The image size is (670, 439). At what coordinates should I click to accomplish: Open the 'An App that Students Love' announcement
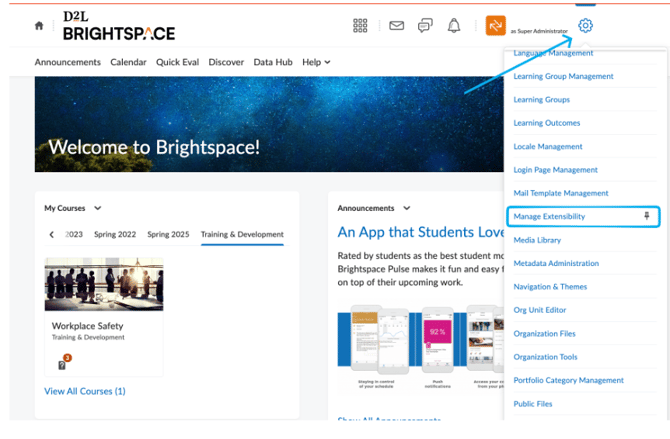(x=421, y=232)
